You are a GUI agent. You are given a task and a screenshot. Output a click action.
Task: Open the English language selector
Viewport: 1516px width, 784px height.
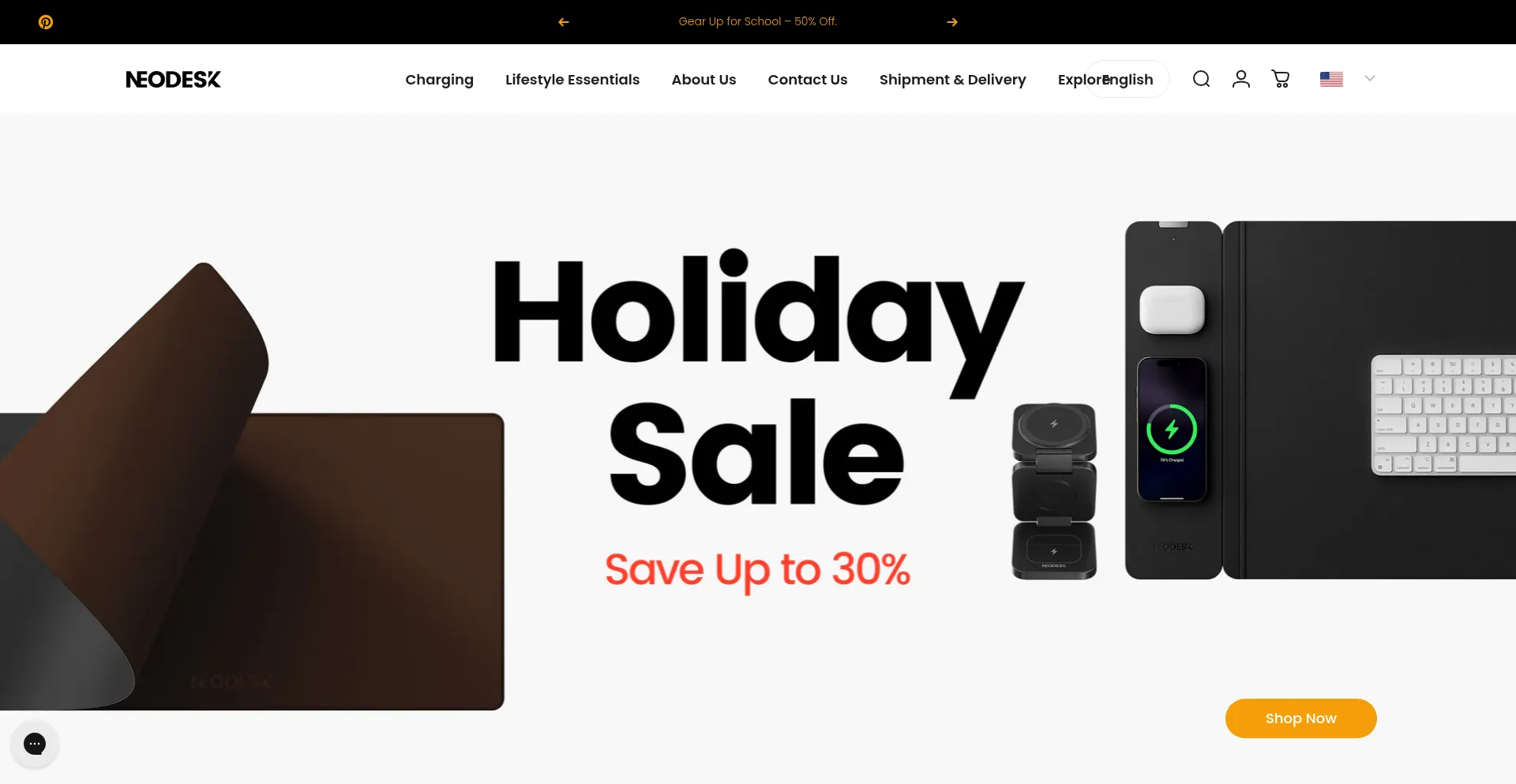click(x=1128, y=79)
